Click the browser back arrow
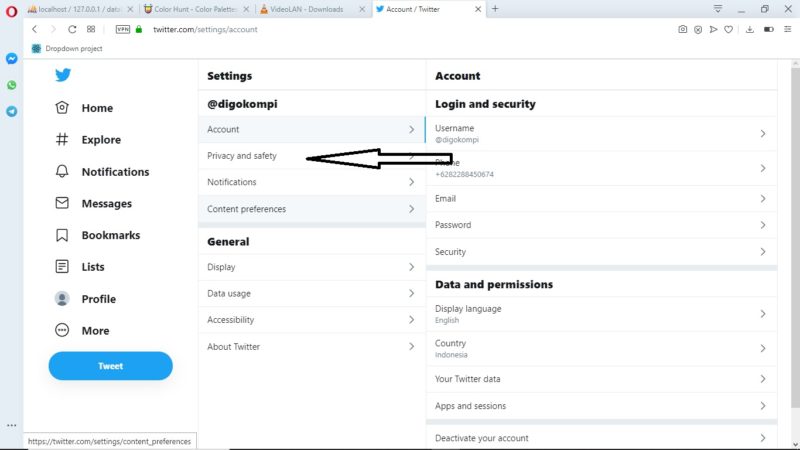This screenshot has height=450, width=800. [x=35, y=29]
